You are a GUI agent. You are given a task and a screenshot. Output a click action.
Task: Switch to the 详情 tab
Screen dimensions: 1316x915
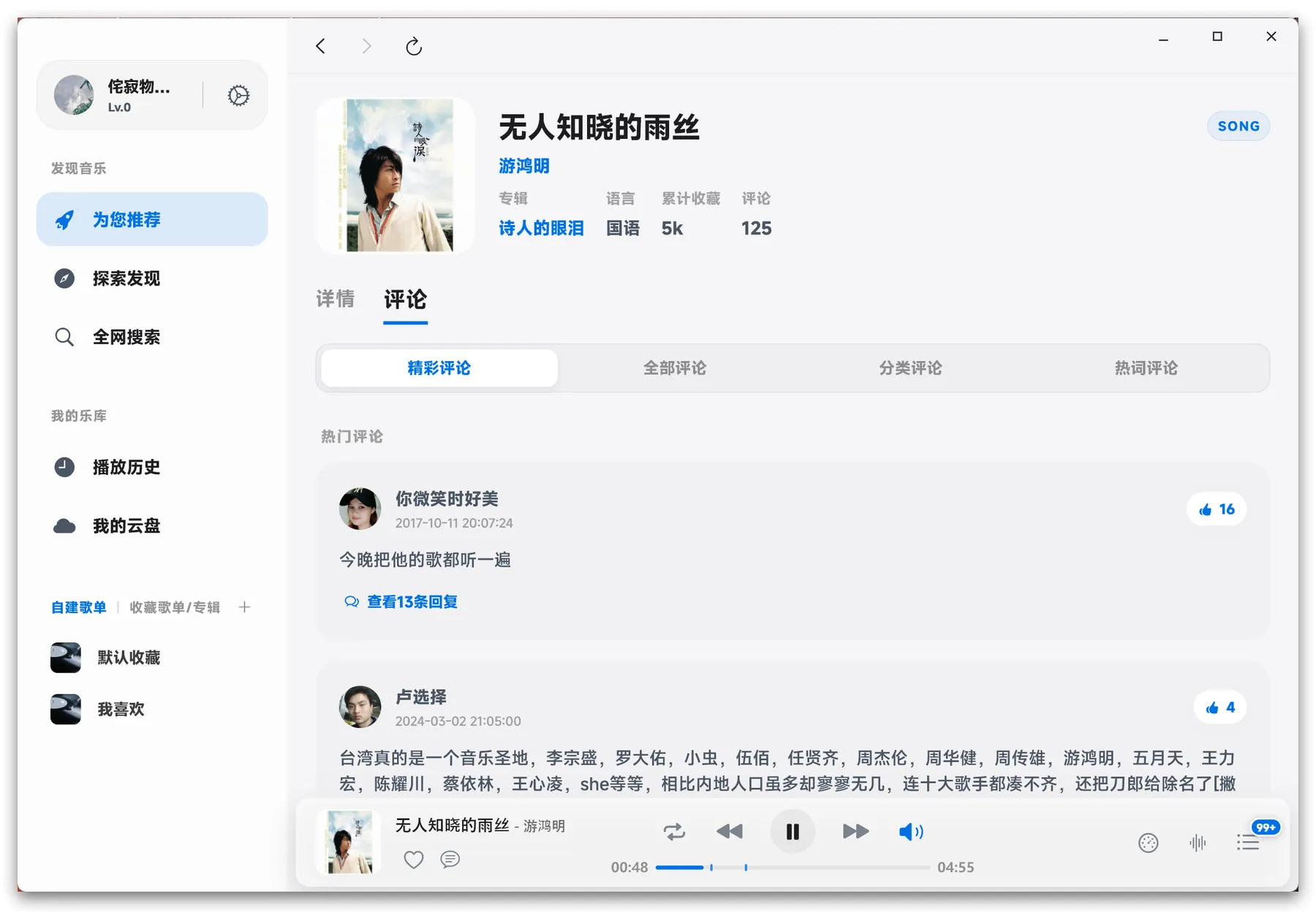point(335,299)
